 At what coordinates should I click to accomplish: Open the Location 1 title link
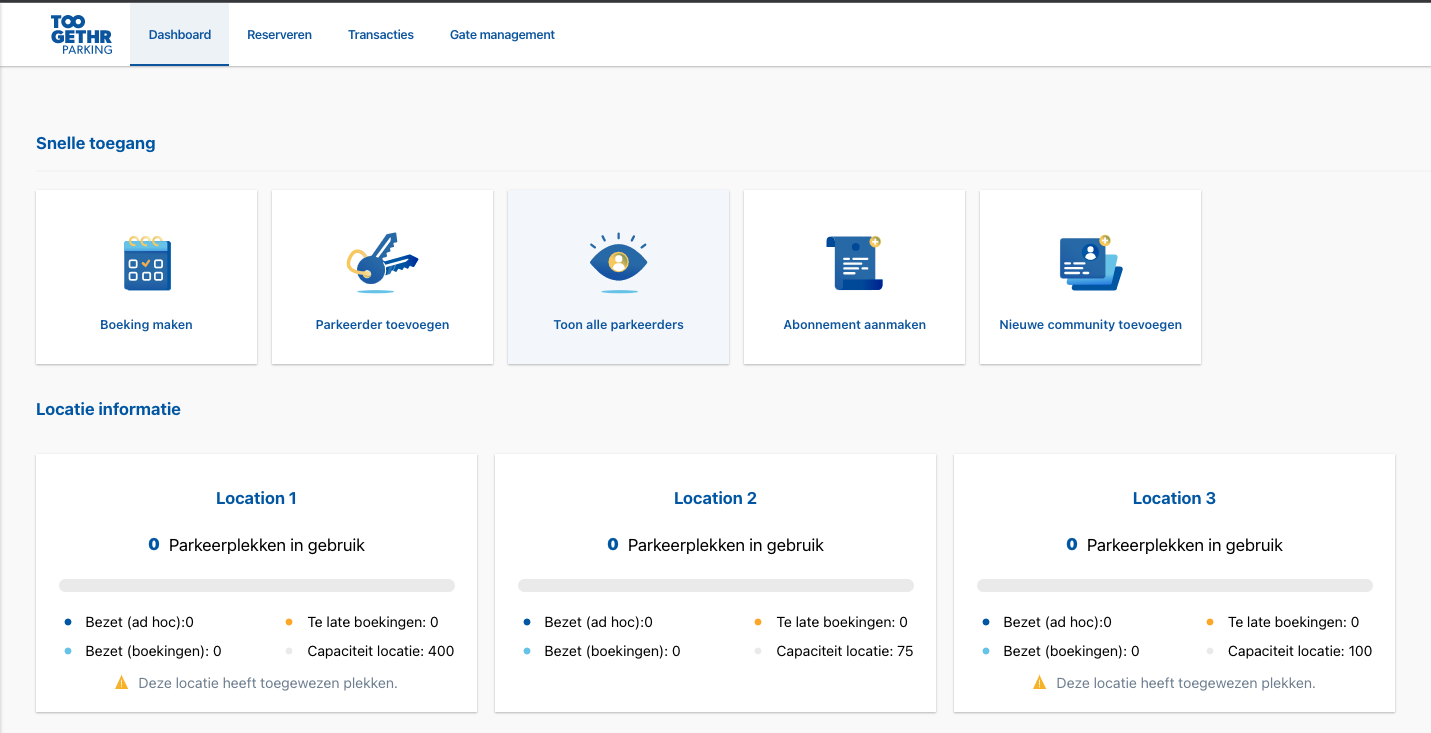[256, 498]
